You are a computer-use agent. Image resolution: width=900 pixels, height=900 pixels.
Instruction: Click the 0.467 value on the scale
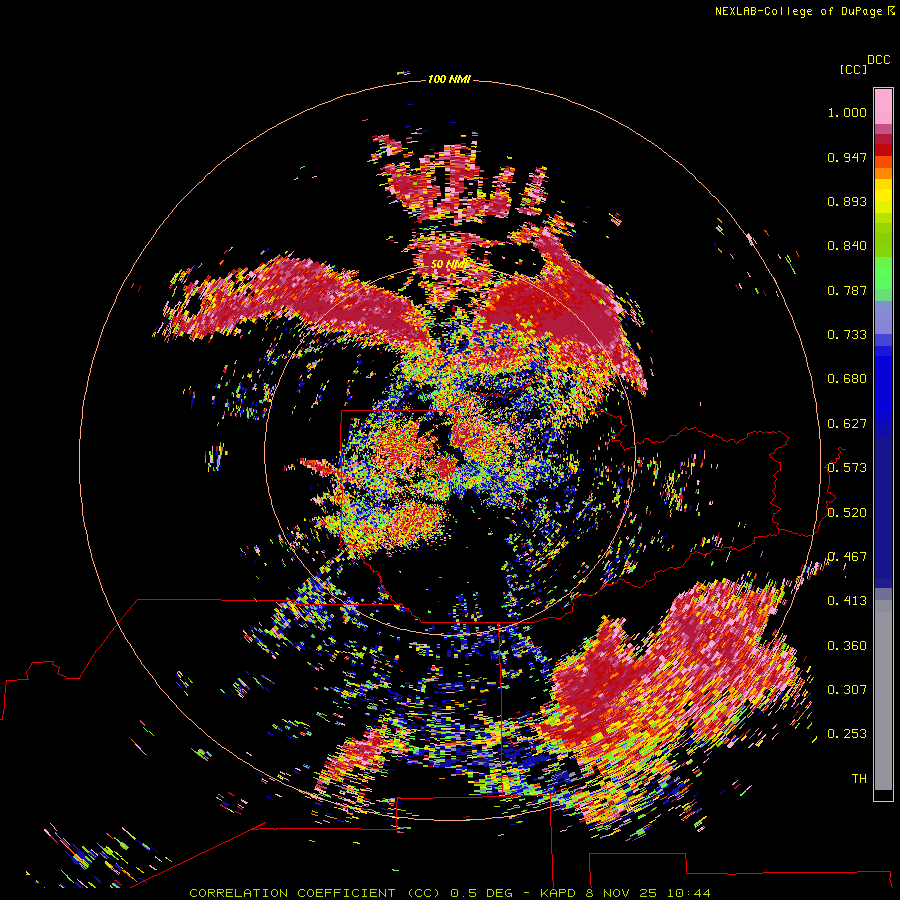click(x=847, y=557)
